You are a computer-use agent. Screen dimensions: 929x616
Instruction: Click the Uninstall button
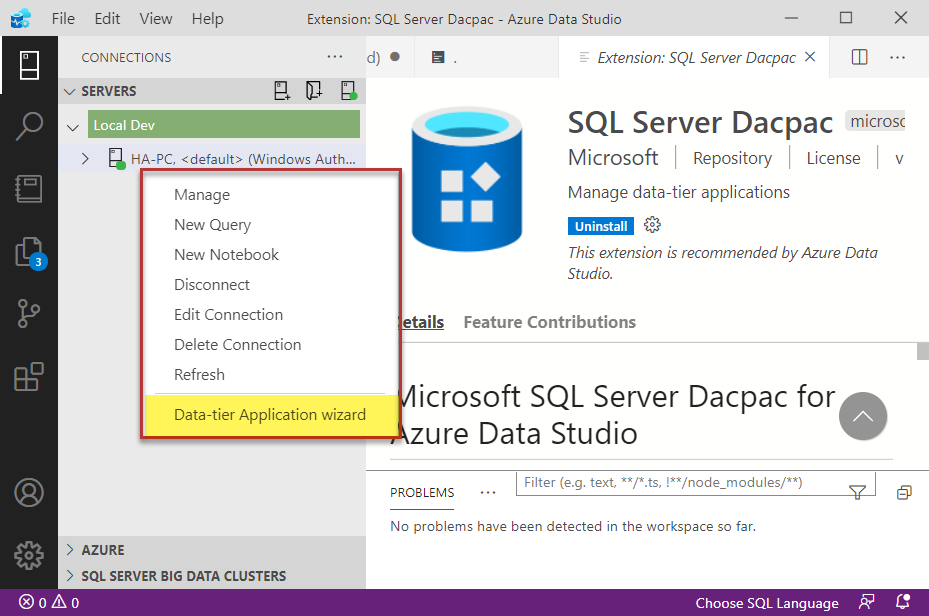tap(601, 226)
